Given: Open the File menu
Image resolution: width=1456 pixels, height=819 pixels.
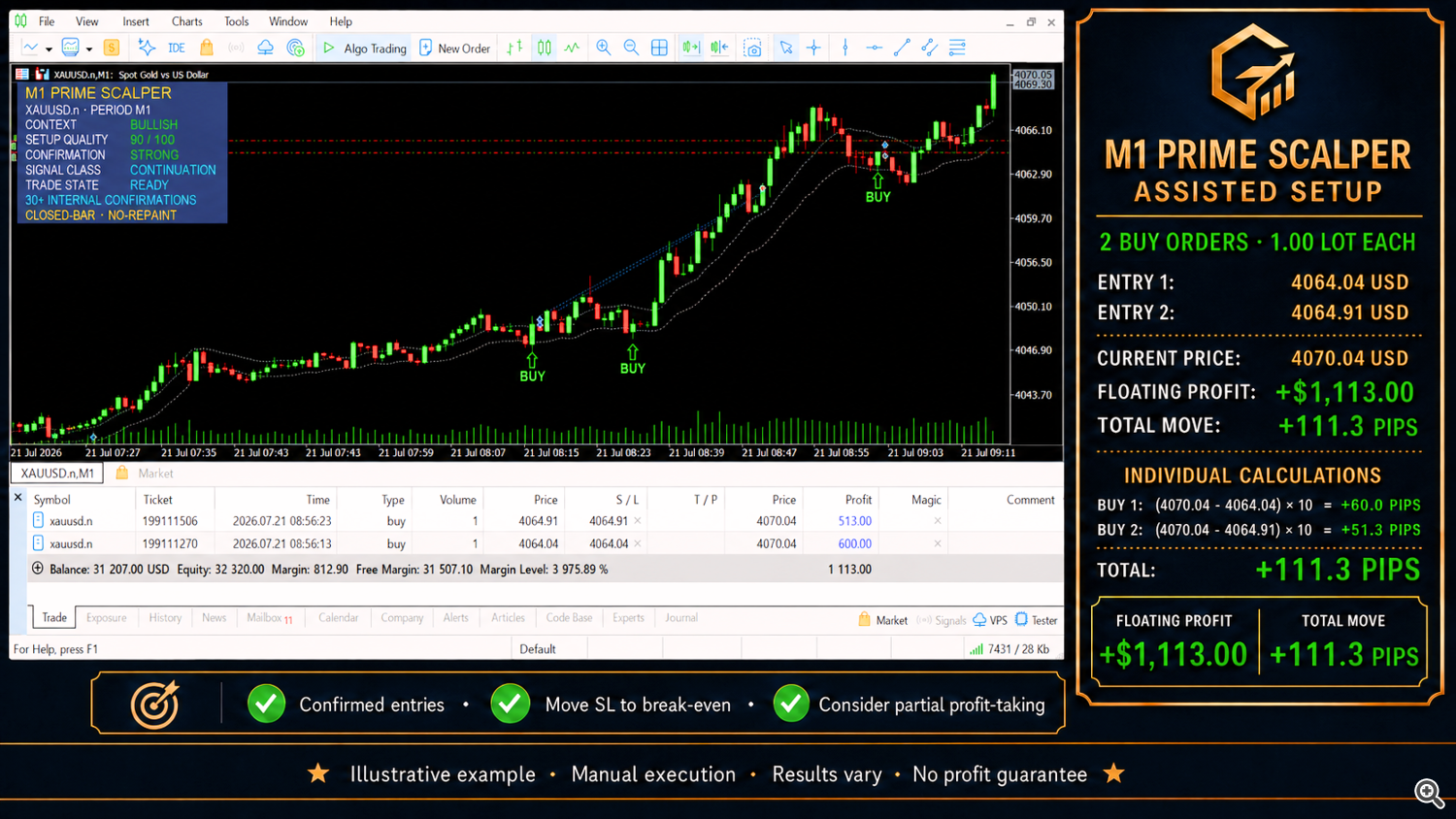Looking at the screenshot, I should pos(47,21).
